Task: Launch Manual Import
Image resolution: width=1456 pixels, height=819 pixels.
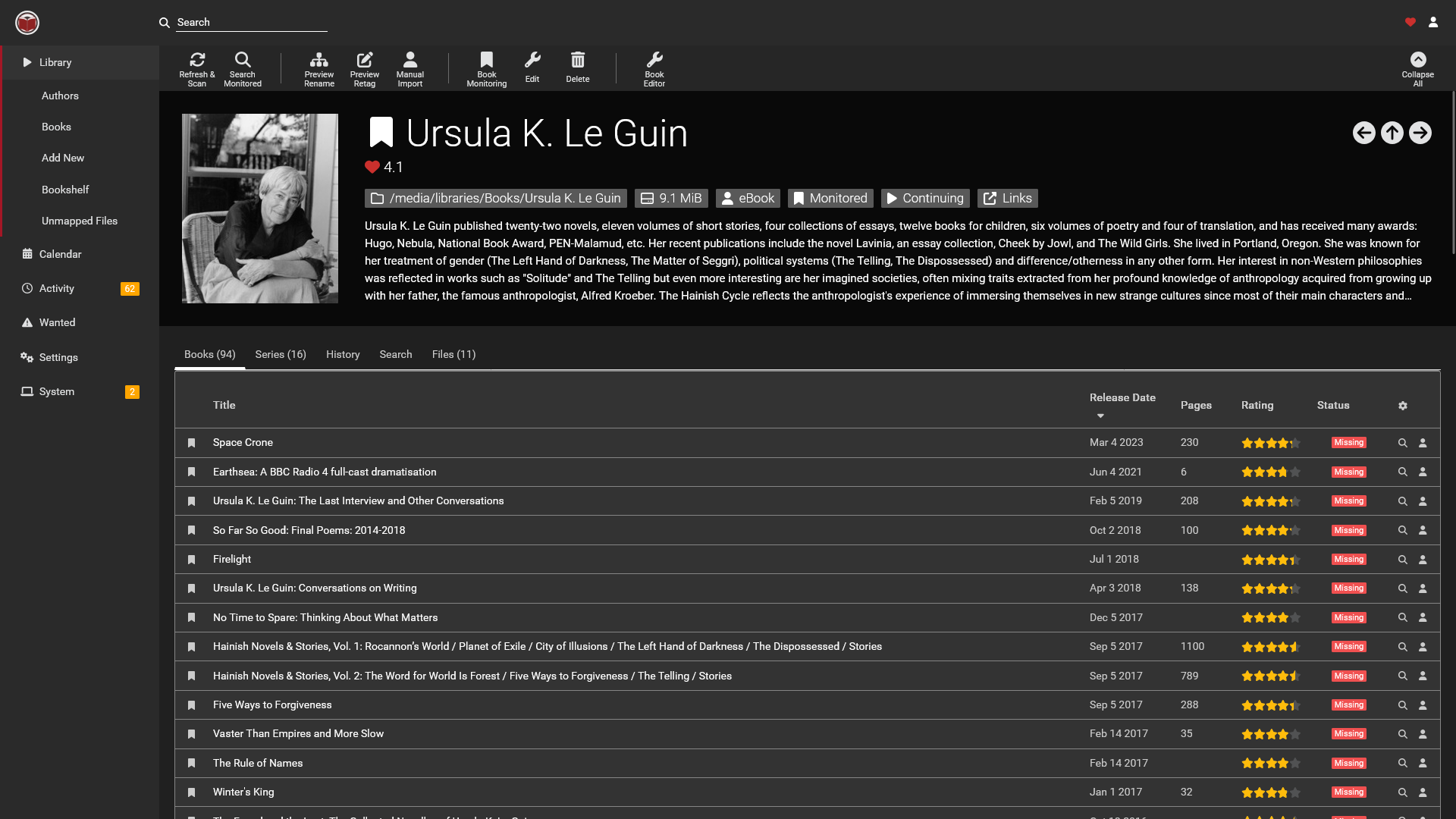Action: click(410, 69)
